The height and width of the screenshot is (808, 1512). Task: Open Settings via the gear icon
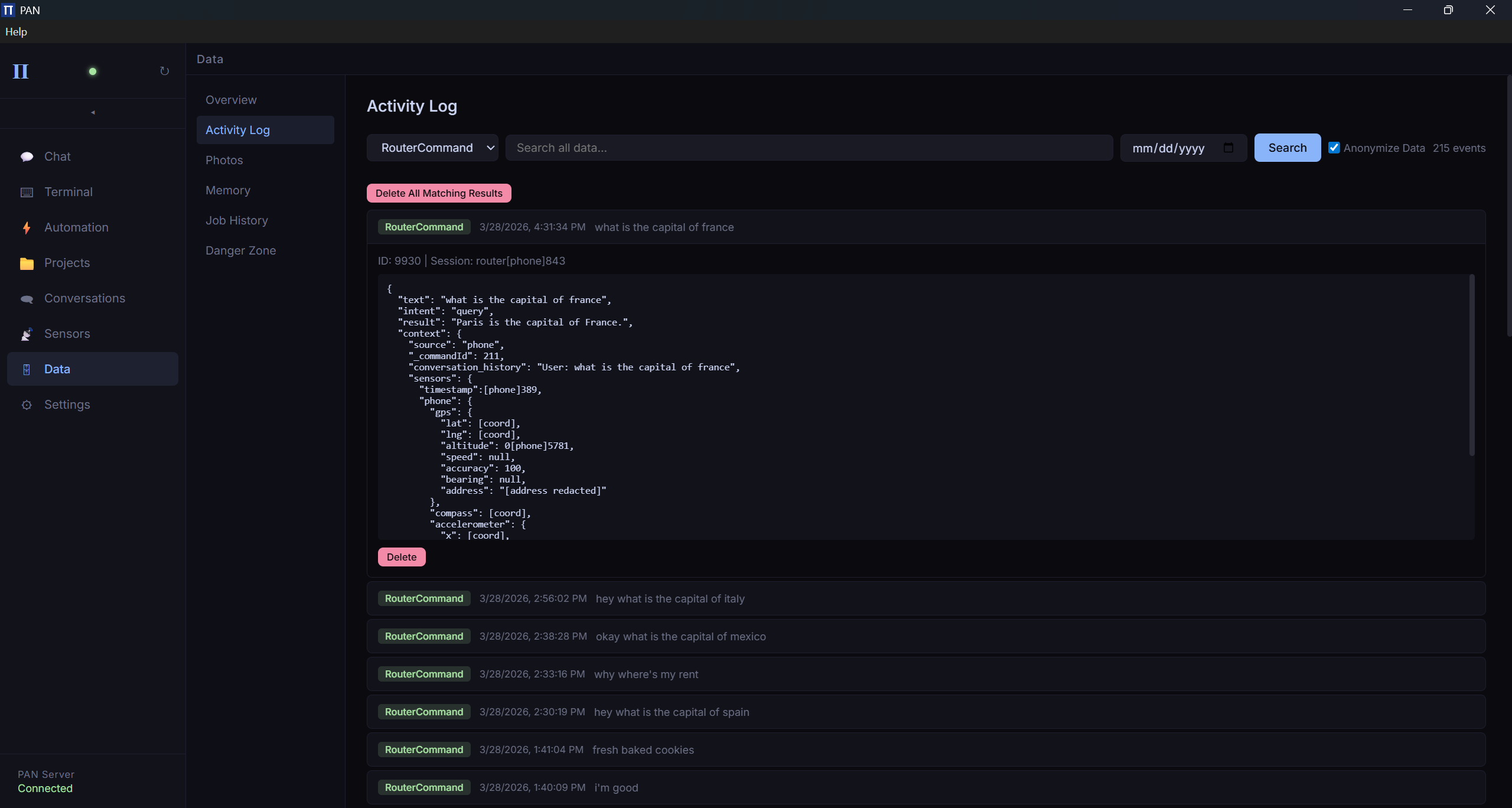point(27,405)
